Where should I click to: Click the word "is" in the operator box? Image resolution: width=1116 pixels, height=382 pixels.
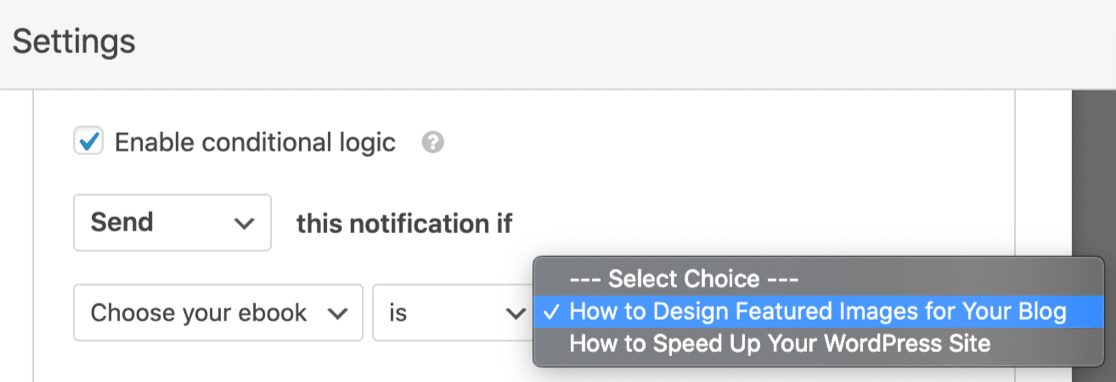(398, 313)
